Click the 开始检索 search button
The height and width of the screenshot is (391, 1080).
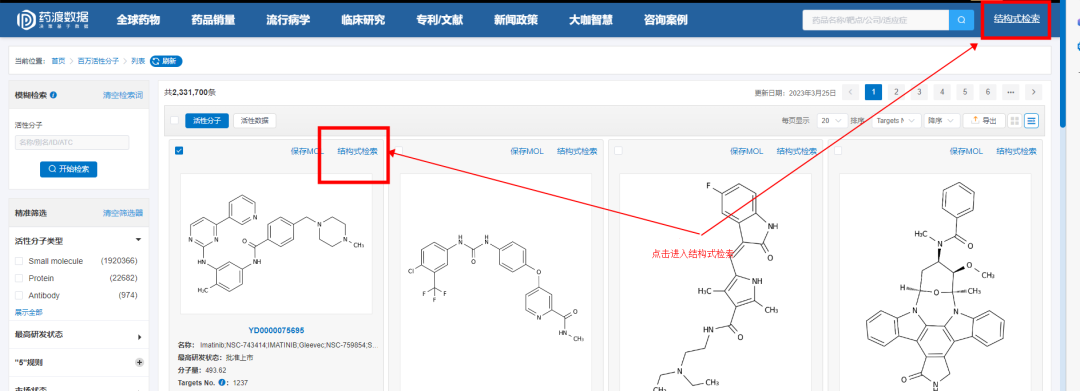pos(68,169)
